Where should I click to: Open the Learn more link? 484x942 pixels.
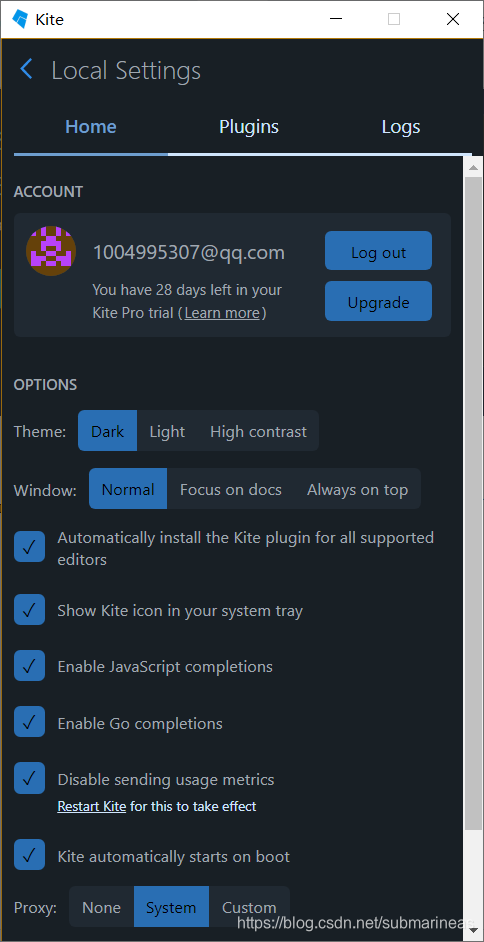point(222,313)
